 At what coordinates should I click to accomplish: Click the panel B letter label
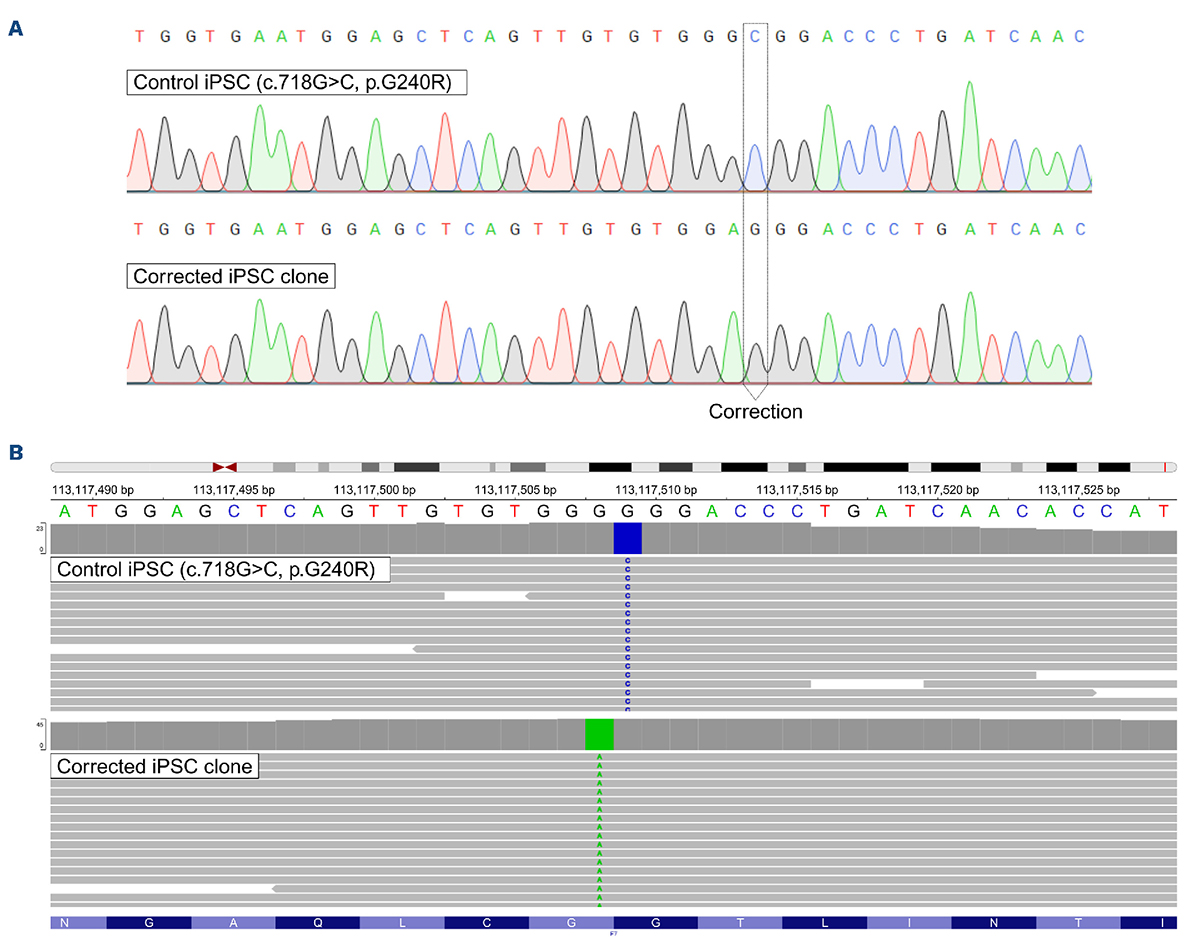pyautogui.click(x=15, y=452)
